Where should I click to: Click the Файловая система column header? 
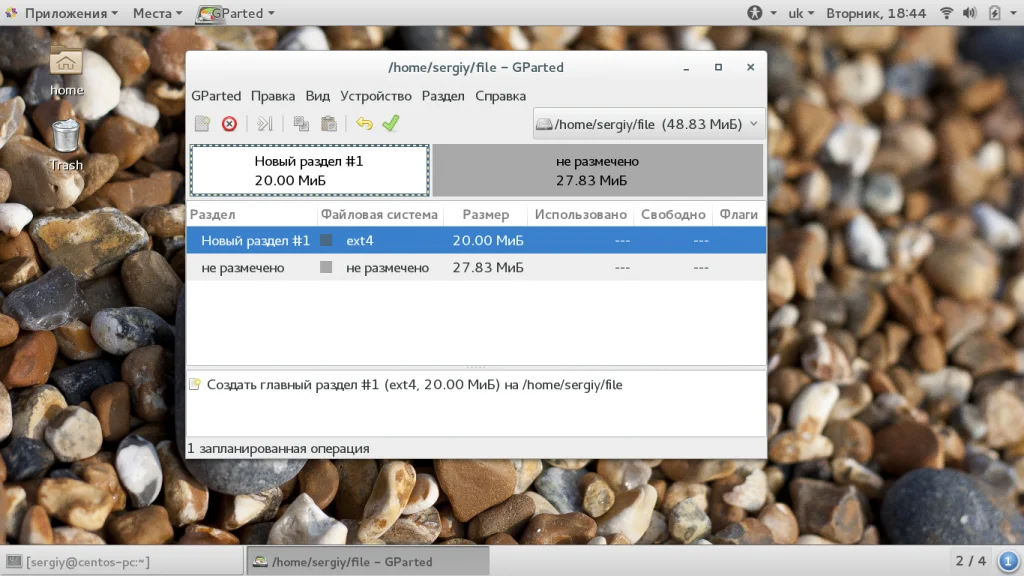tap(379, 214)
